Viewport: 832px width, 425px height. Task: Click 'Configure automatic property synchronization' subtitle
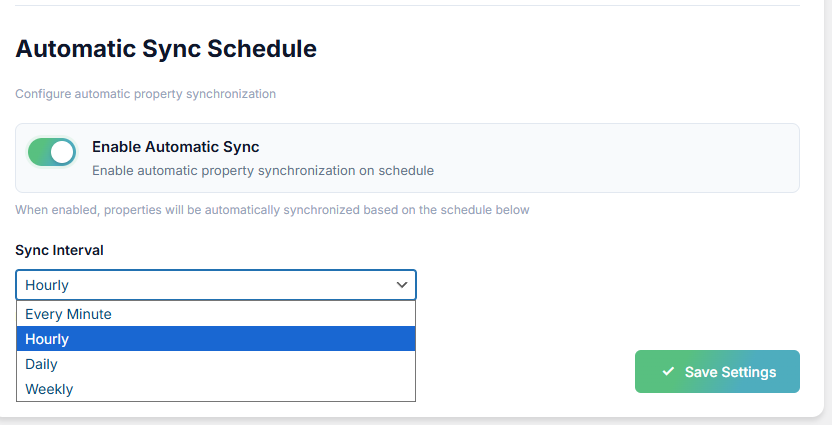point(145,94)
